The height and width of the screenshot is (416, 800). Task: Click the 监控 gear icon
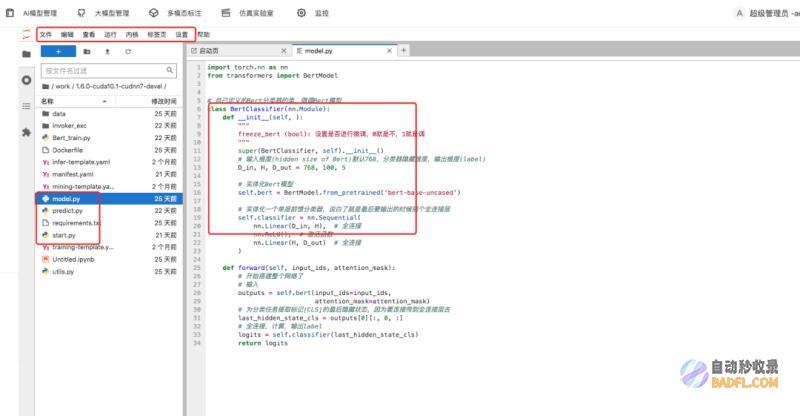click(x=302, y=13)
